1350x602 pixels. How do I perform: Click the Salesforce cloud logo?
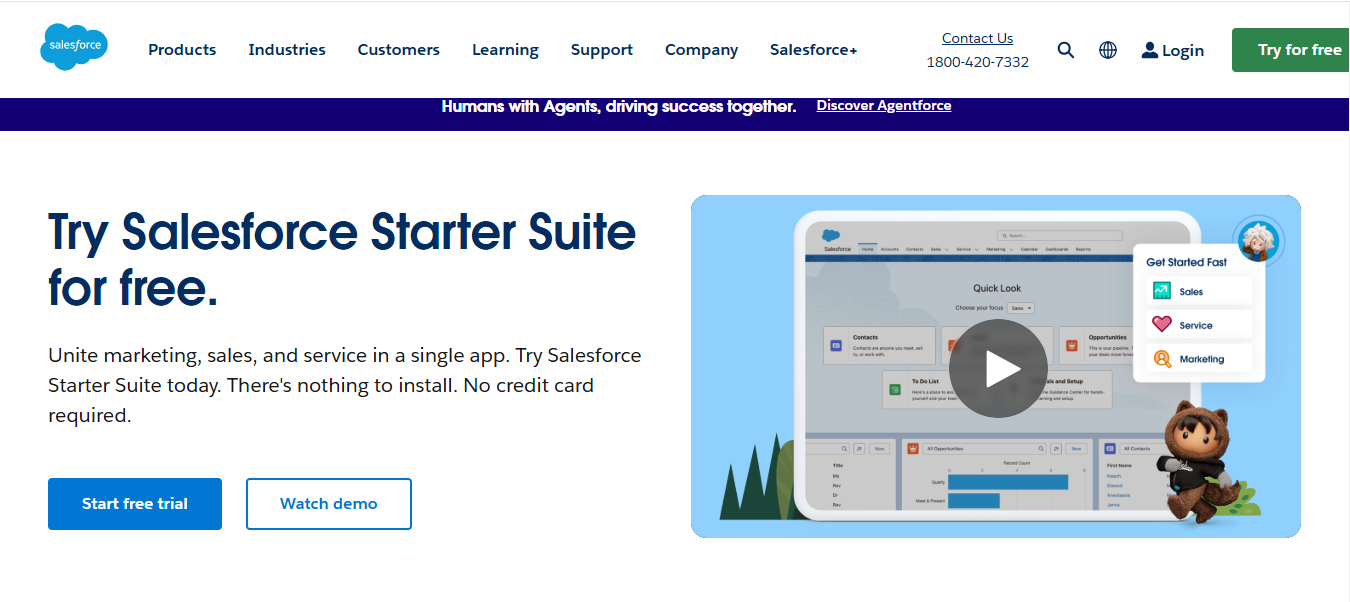coord(73,46)
